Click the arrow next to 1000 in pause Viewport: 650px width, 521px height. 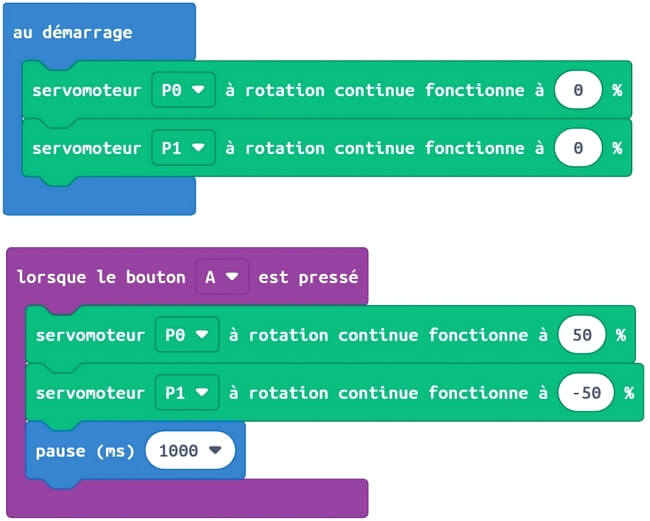215,450
